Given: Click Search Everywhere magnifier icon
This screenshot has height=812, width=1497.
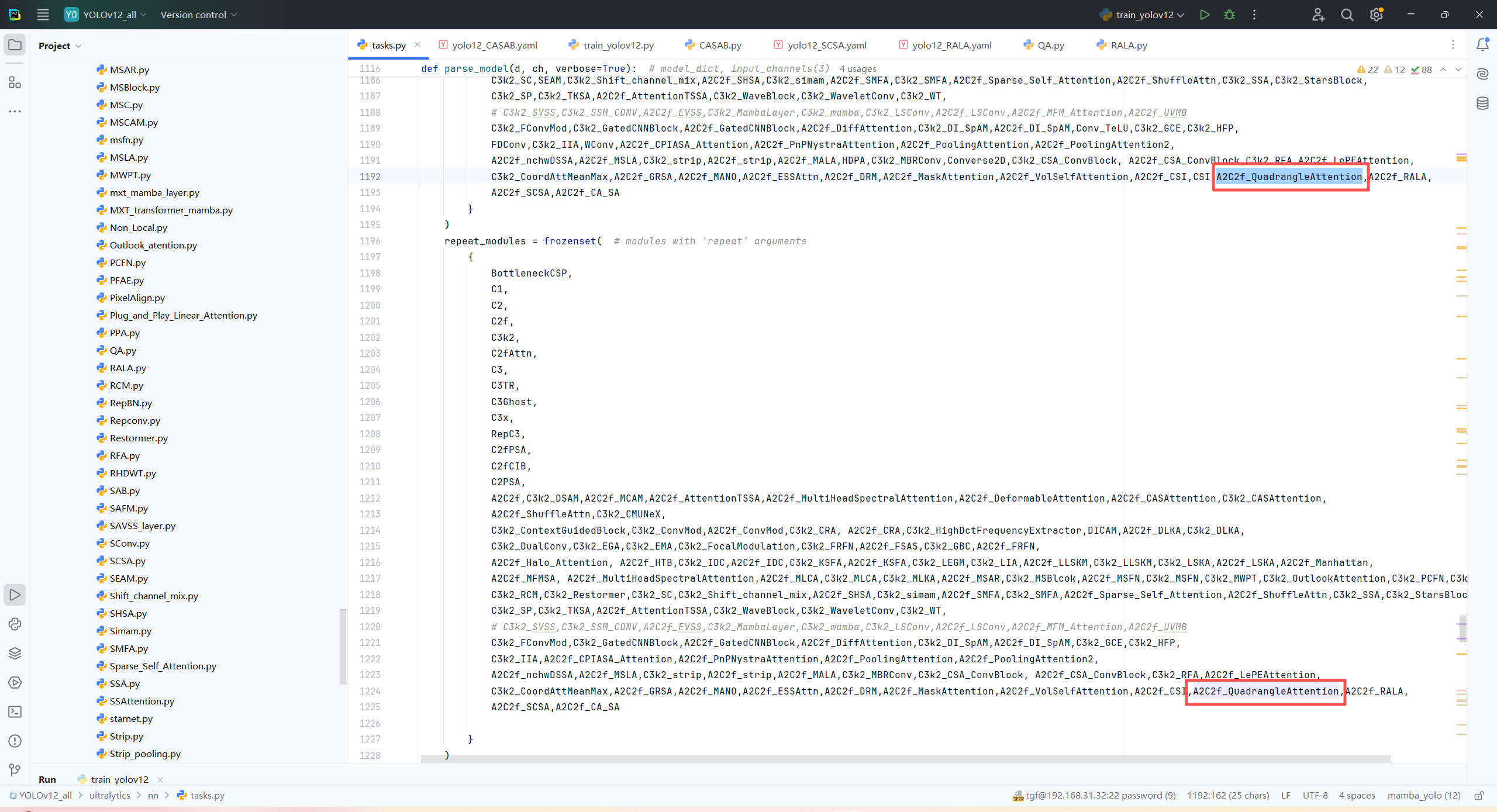Looking at the screenshot, I should tap(1347, 15).
